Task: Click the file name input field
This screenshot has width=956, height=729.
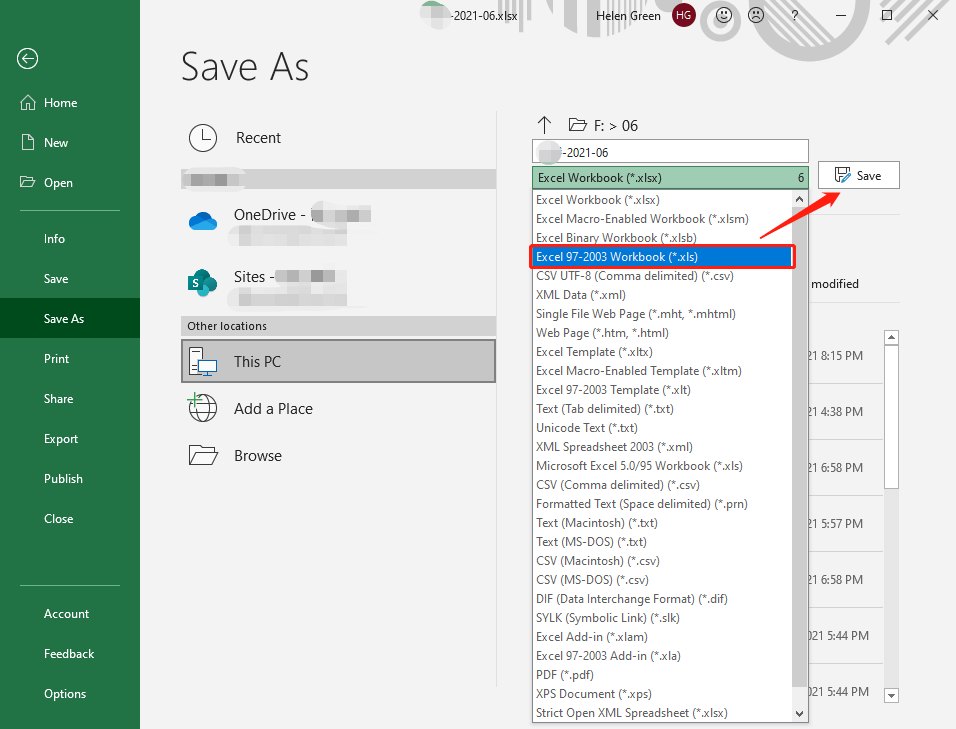Action: 670,152
